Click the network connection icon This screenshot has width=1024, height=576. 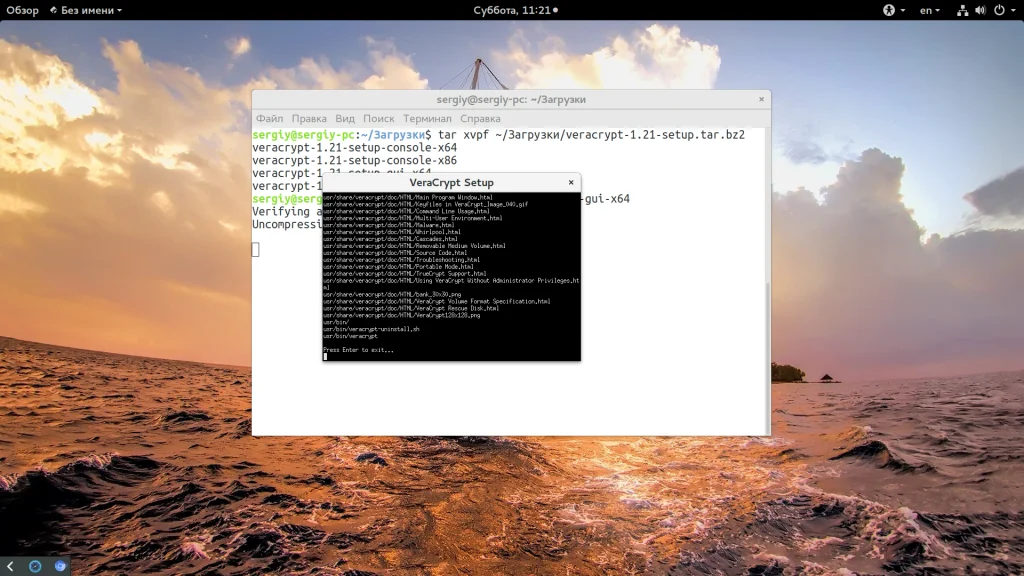962,10
